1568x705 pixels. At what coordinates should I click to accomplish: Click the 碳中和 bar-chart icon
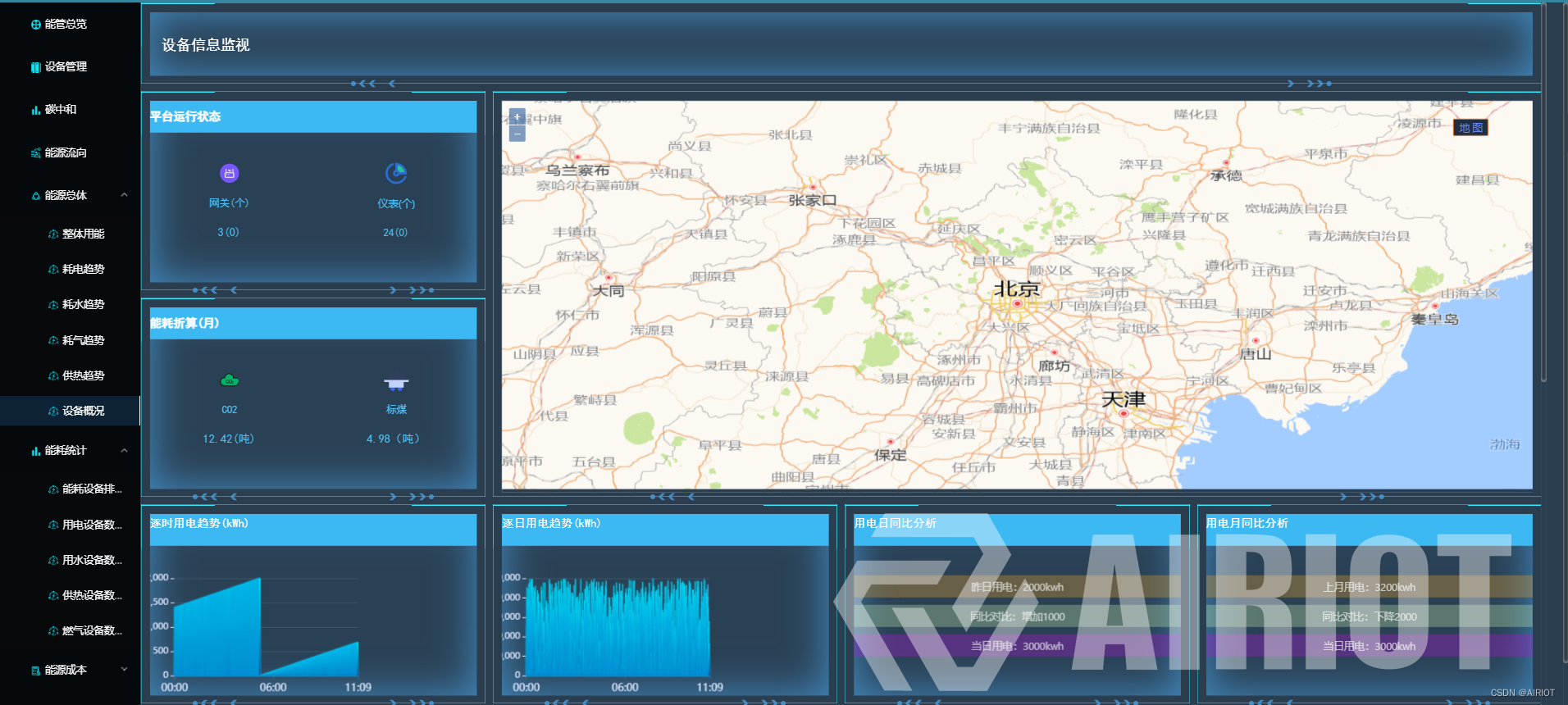pyautogui.click(x=36, y=110)
